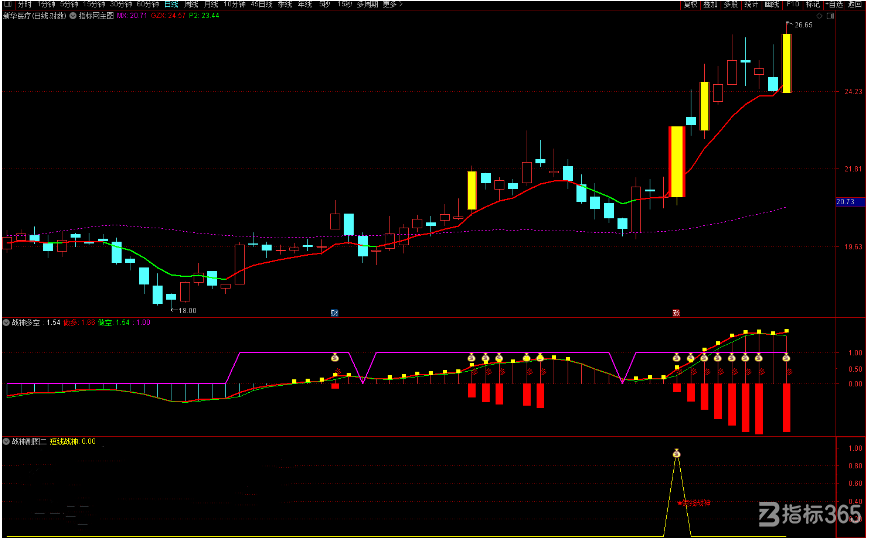The image size is (870, 542).
Task: Open the F10 company info
Action: pos(793,4)
